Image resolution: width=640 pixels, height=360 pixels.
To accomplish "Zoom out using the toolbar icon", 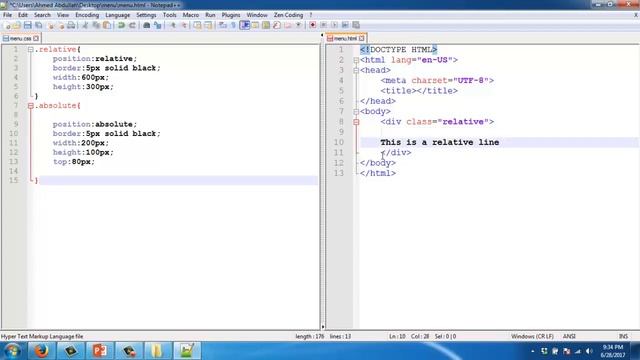I will (184, 25).
